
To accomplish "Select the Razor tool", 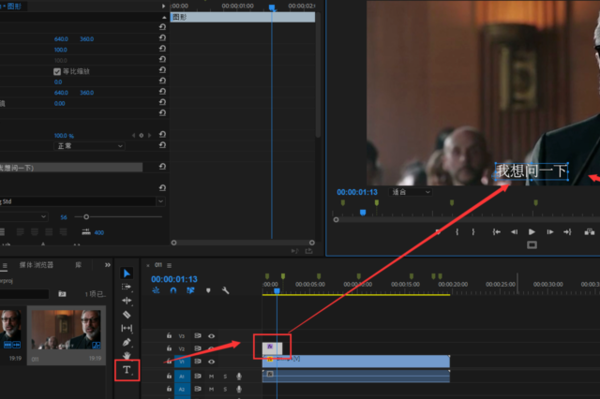I will [127, 314].
